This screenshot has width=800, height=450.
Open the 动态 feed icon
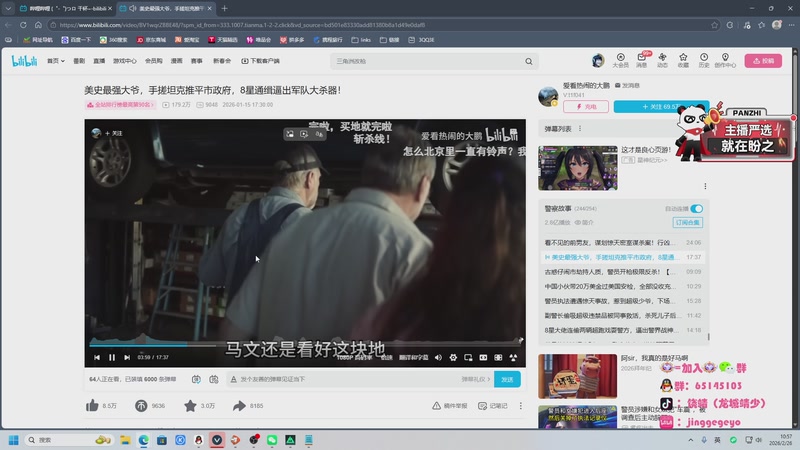point(662,60)
